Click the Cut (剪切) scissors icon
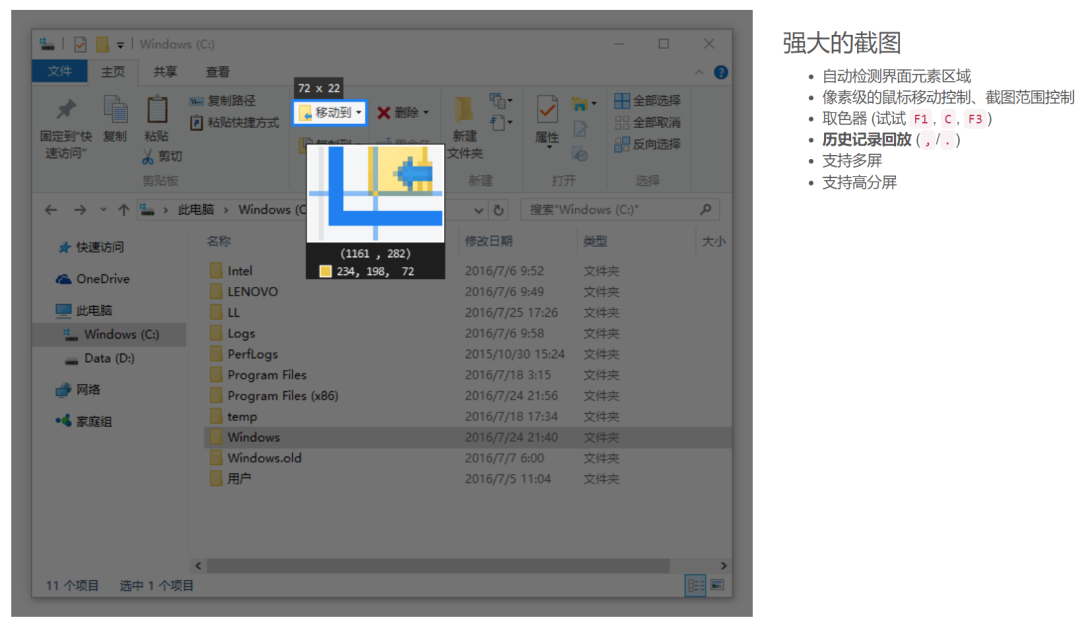 coord(147,157)
